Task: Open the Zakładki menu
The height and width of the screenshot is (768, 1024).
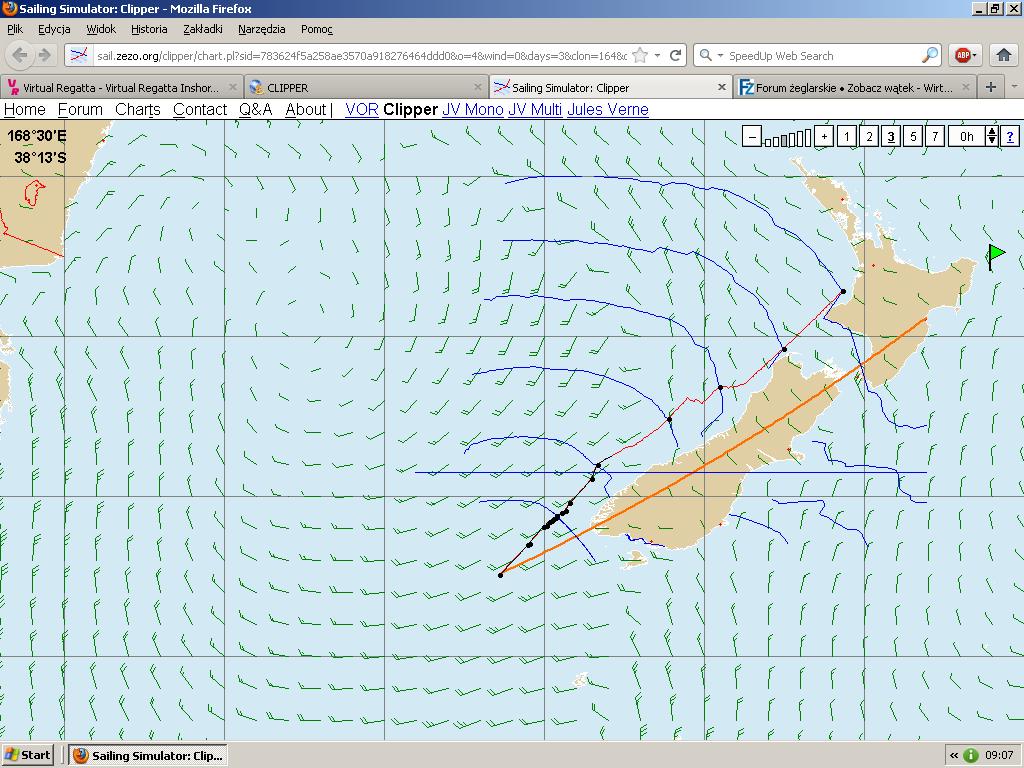Action: (203, 29)
